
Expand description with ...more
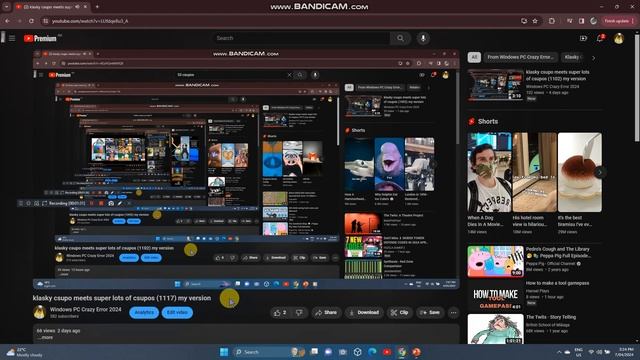point(44,338)
